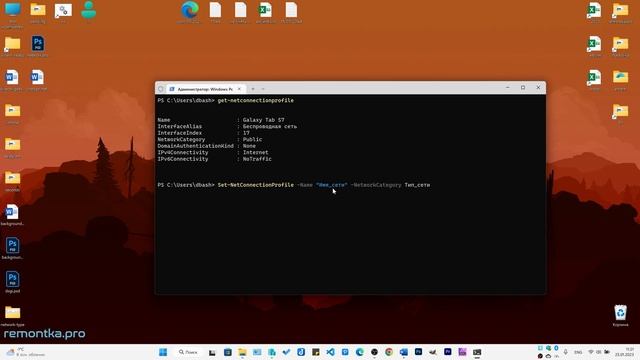Click the get-netconnectionprofile command text
This screenshot has width=640, height=360.
[256, 100]
